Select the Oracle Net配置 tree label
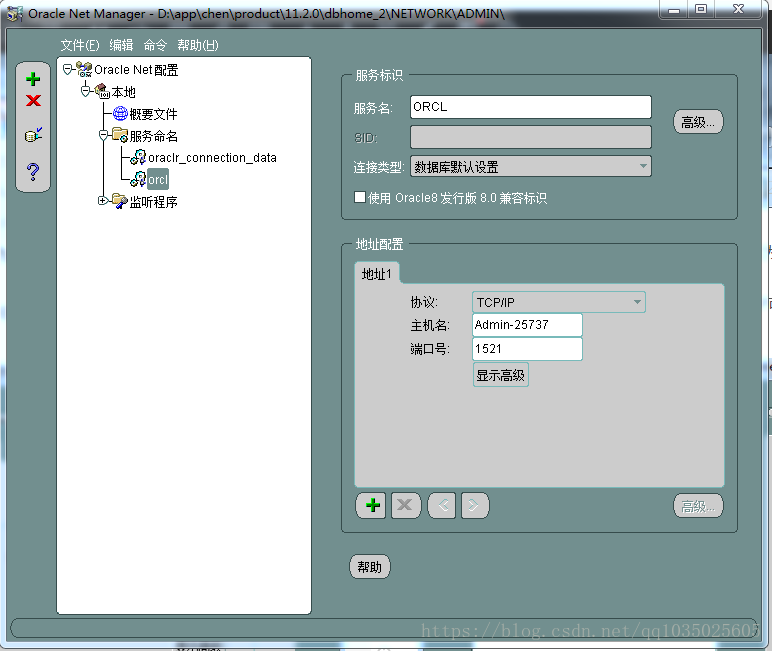This screenshot has height=651, width=772. pos(136,70)
